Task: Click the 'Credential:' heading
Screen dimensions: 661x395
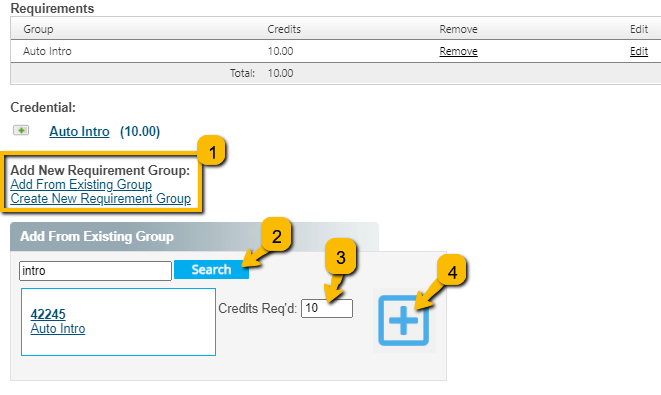Action: coord(43,107)
